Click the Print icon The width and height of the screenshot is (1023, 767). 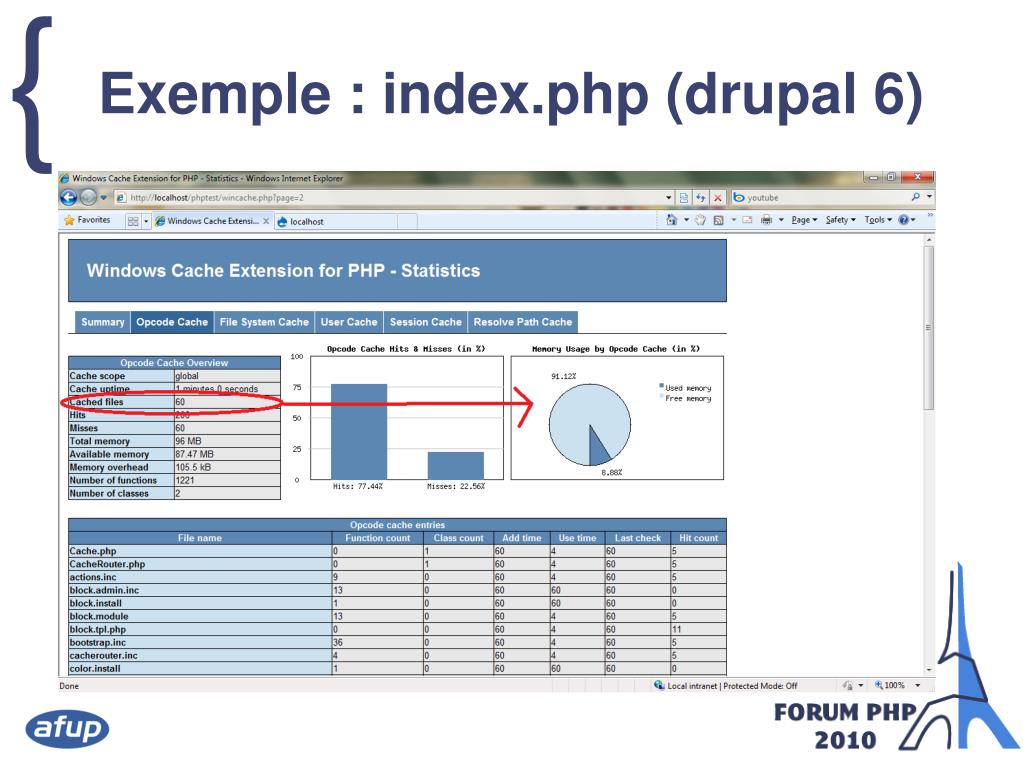tap(767, 220)
